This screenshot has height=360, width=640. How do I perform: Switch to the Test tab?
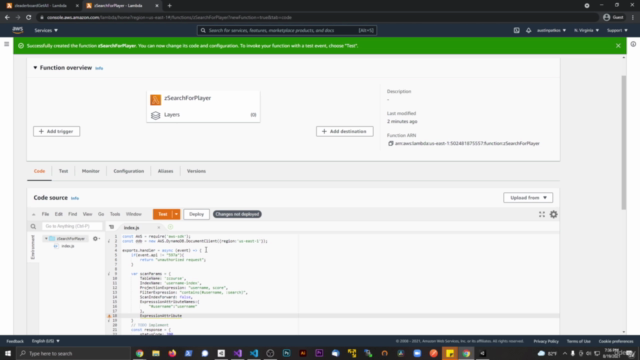63,171
